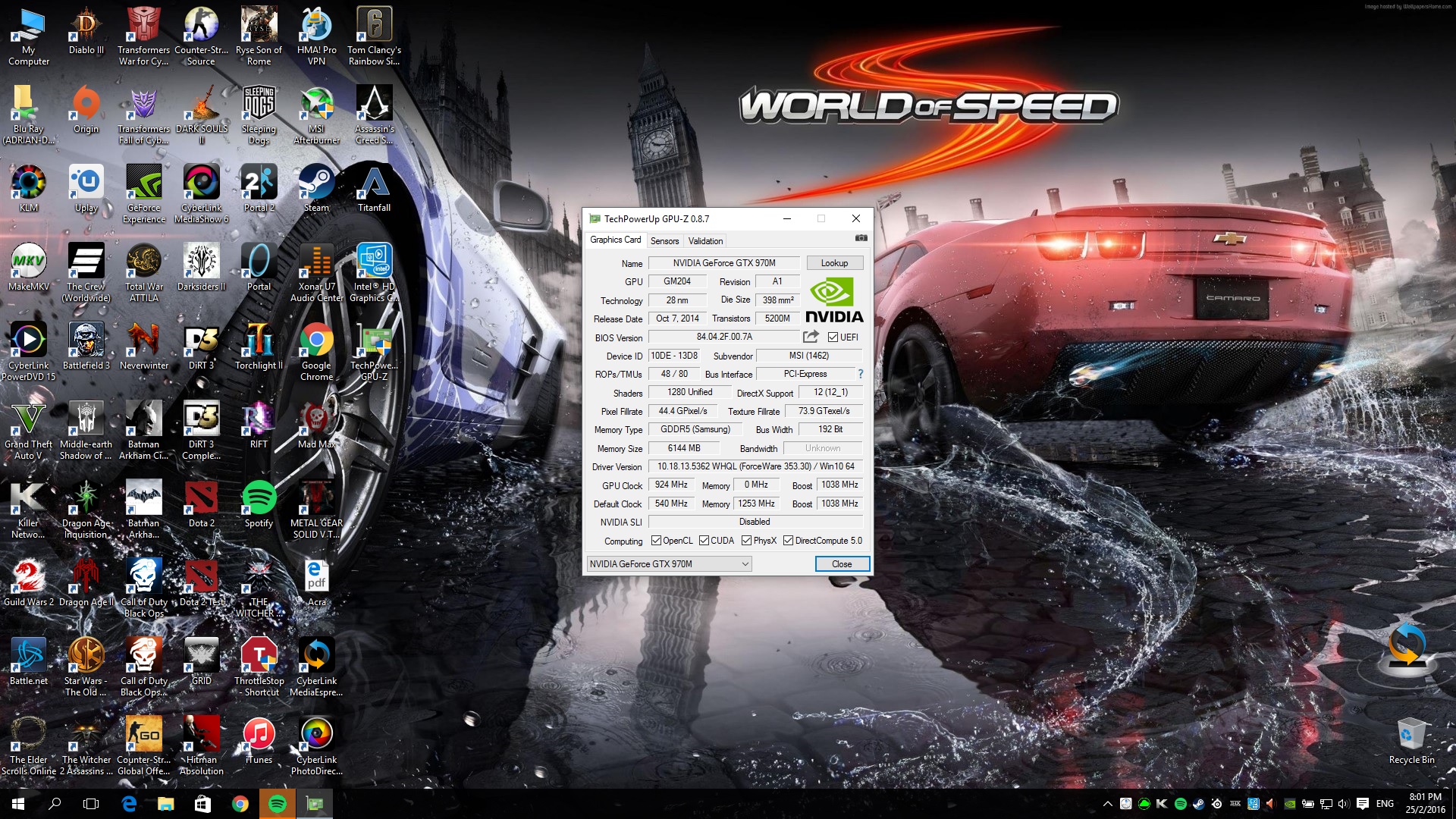Click the Memory Size 6144 MB value
The image size is (1456, 819).
click(x=684, y=448)
